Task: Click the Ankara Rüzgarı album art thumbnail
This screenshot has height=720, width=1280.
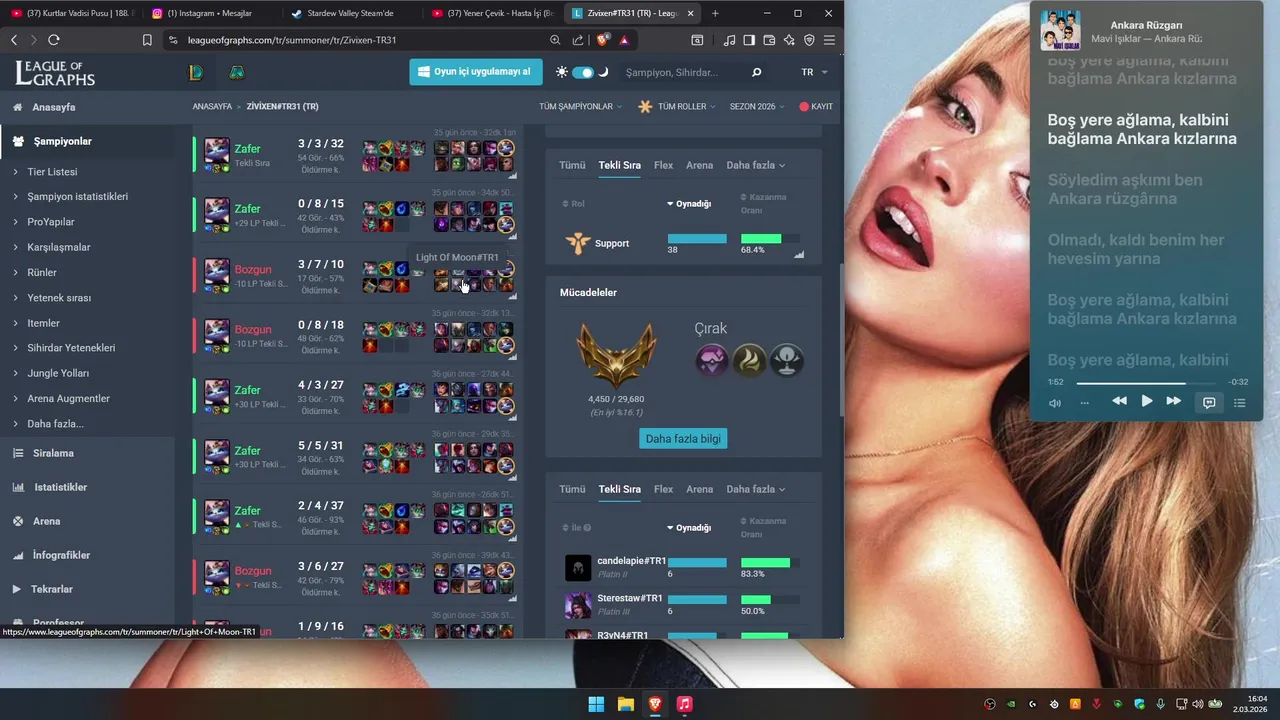Action: 1060,31
